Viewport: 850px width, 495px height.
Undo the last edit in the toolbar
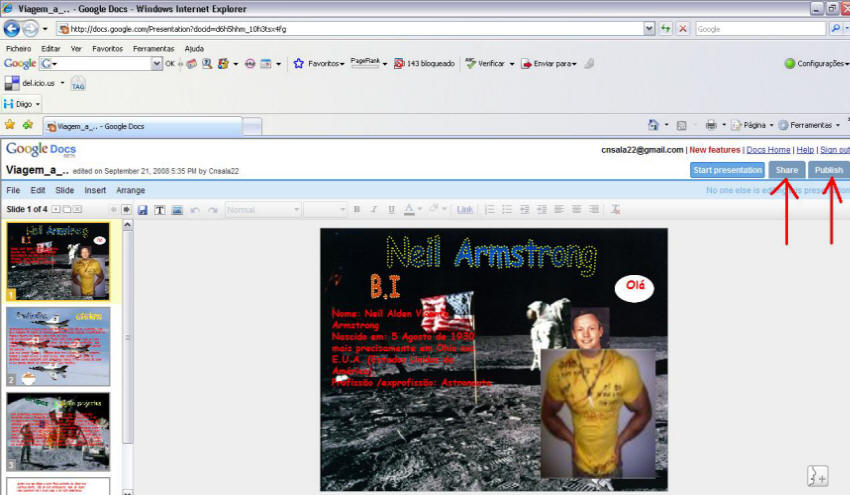pyautogui.click(x=195, y=210)
